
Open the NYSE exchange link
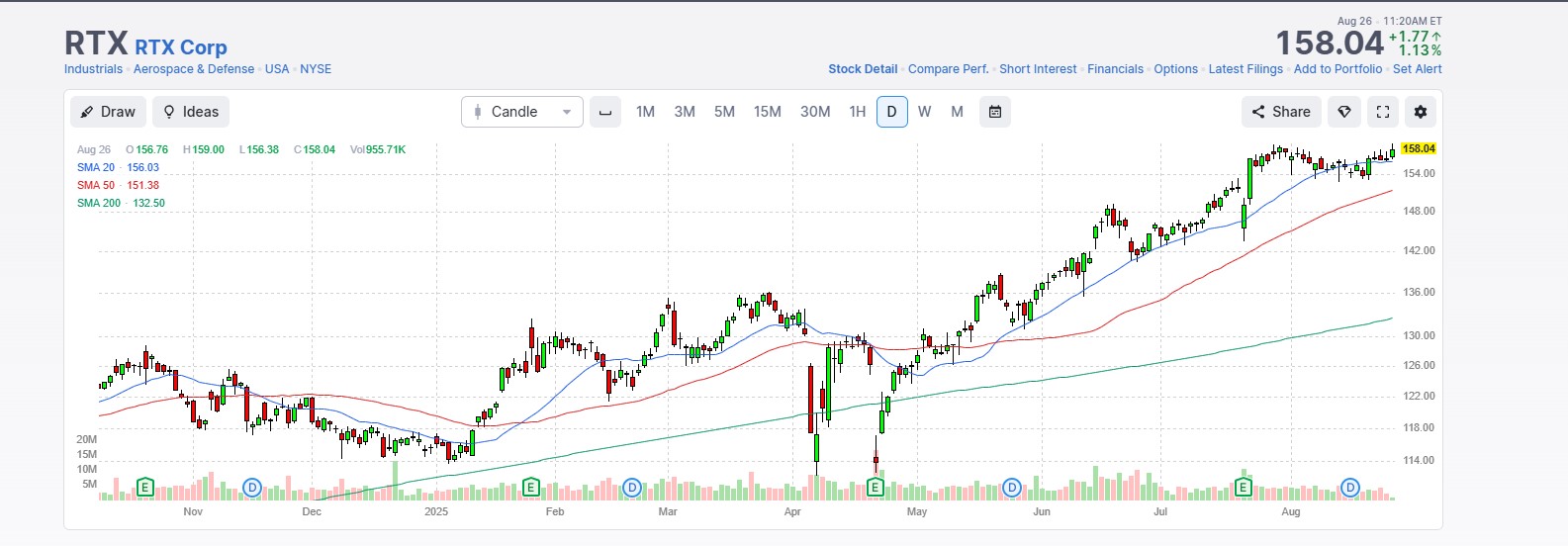(x=316, y=69)
